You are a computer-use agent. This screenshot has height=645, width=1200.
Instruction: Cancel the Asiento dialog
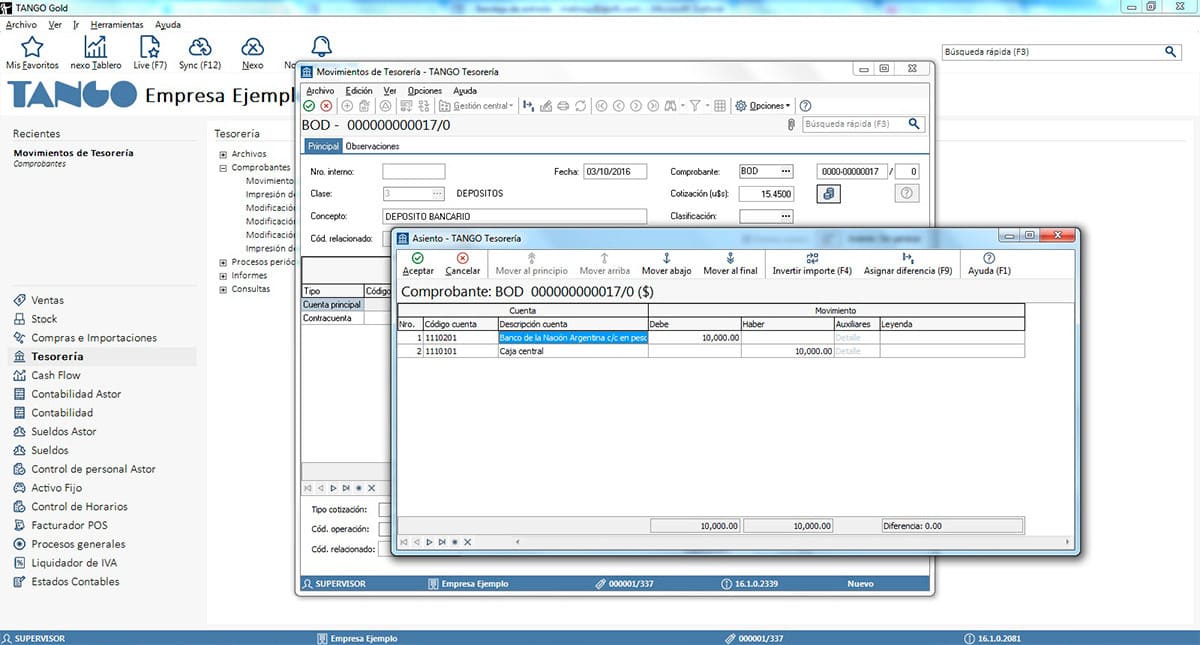tap(462, 264)
